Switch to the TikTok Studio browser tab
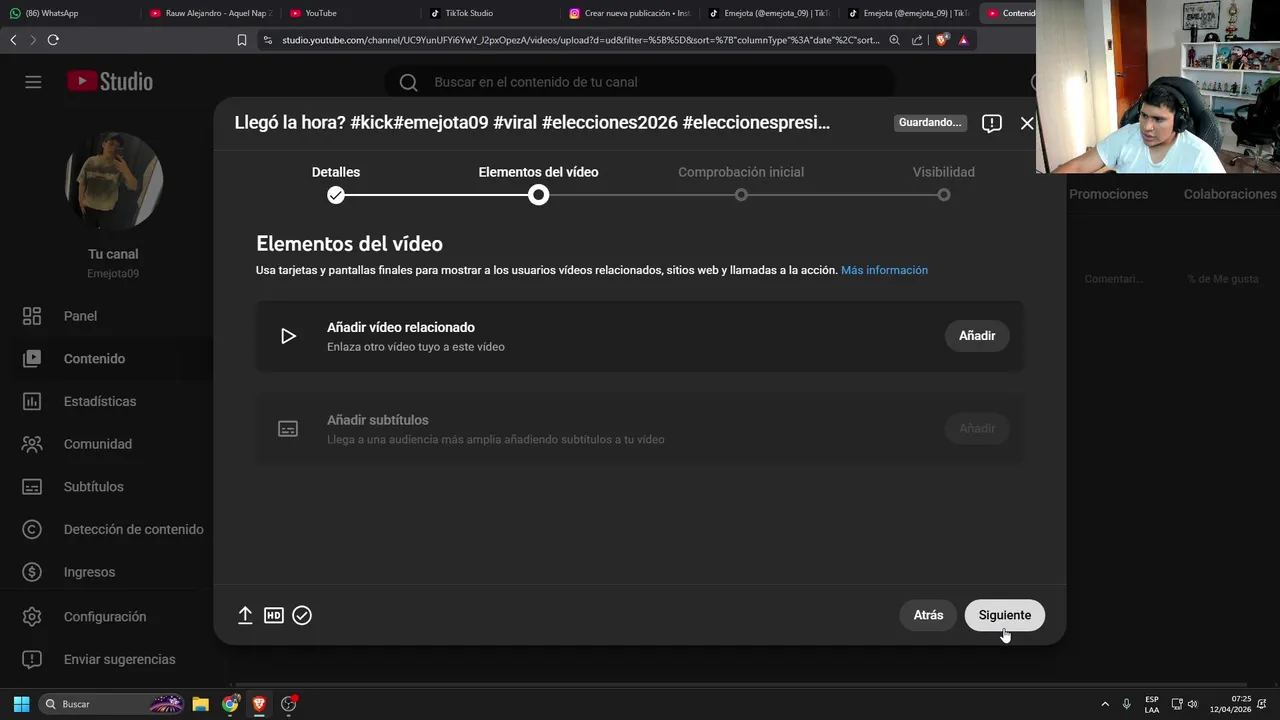Screen dimensions: 1280x720 [x=489, y=13]
